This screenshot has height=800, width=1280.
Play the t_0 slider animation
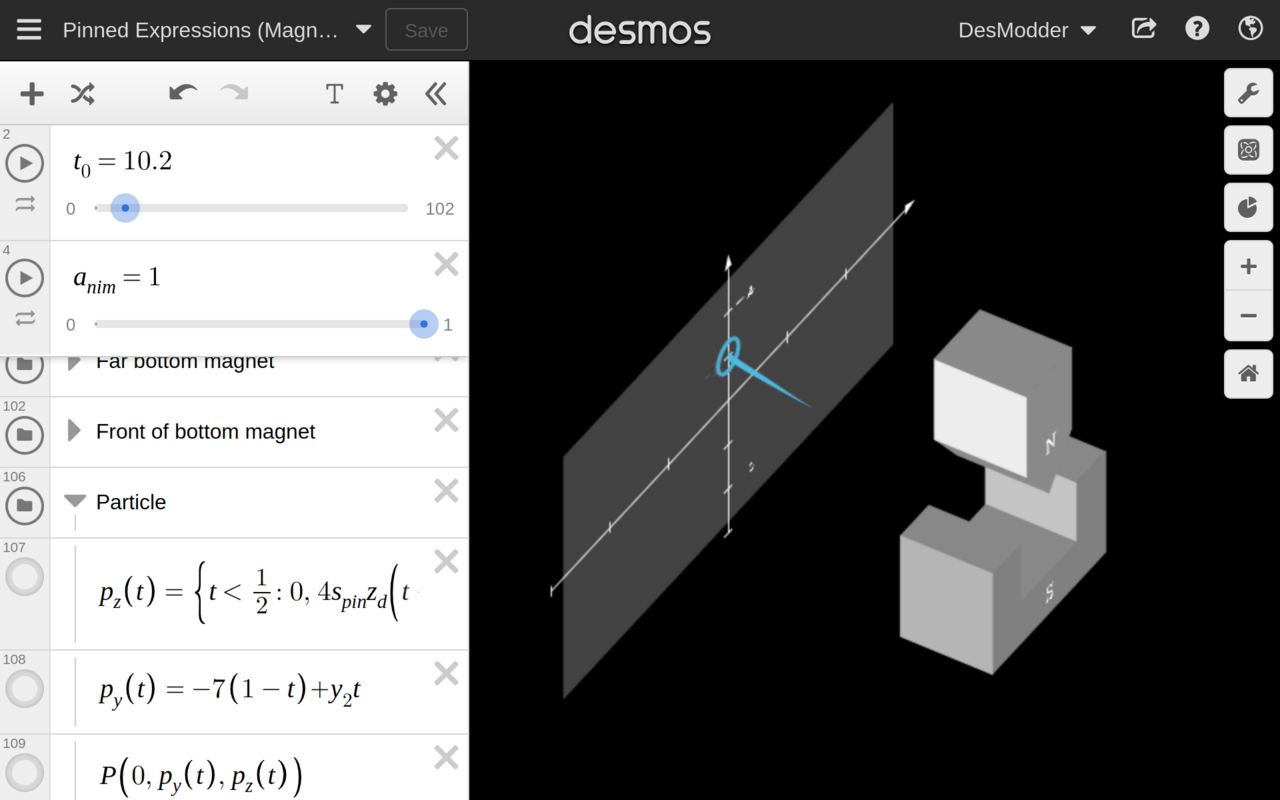click(x=24, y=162)
